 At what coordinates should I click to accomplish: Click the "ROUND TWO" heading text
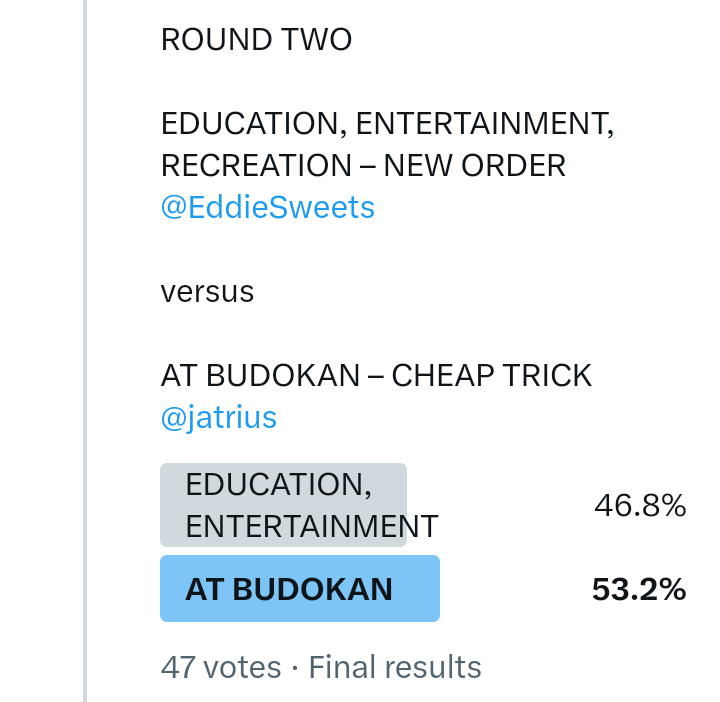coord(256,40)
